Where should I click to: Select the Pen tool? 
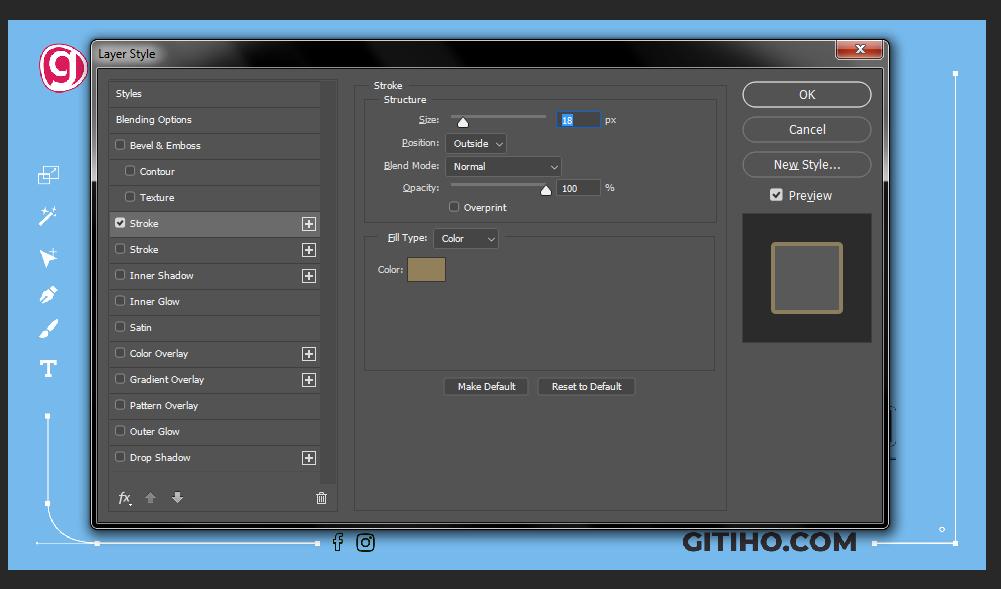(x=47, y=293)
